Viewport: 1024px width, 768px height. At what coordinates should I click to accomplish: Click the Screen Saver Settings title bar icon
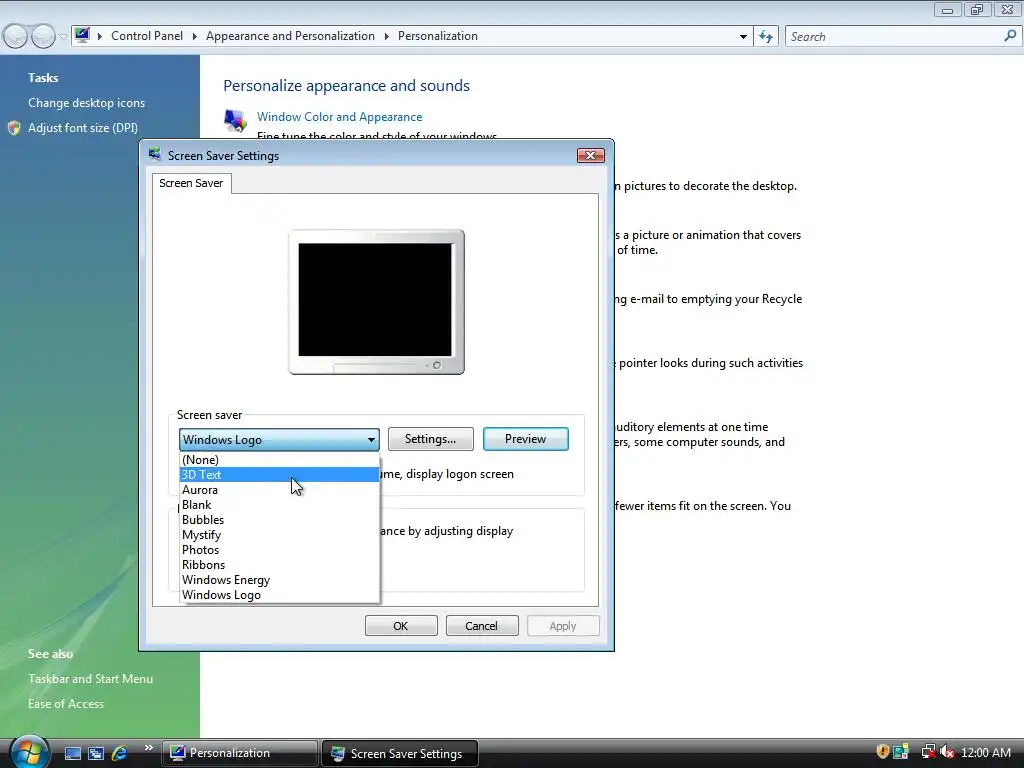155,155
